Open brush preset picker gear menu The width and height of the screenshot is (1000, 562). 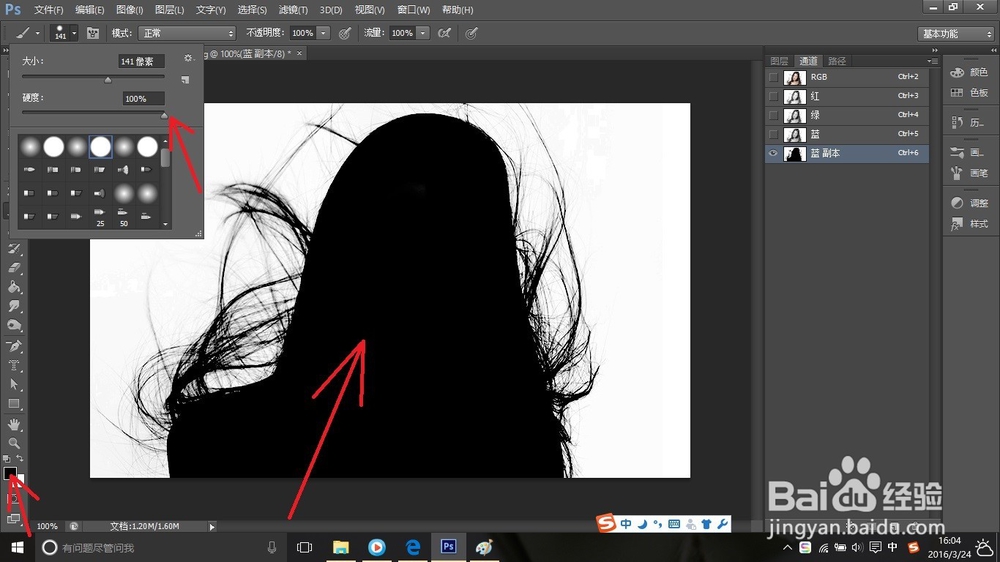[188, 58]
